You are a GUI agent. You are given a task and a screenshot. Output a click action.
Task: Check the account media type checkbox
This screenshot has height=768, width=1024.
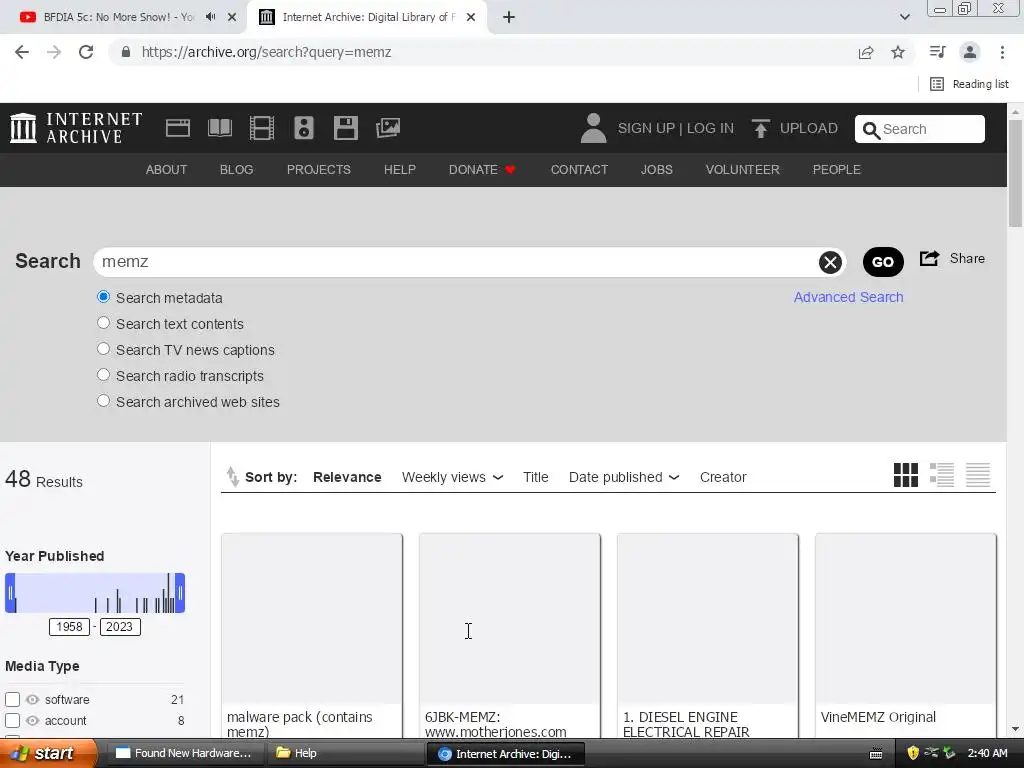click(12, 720)
